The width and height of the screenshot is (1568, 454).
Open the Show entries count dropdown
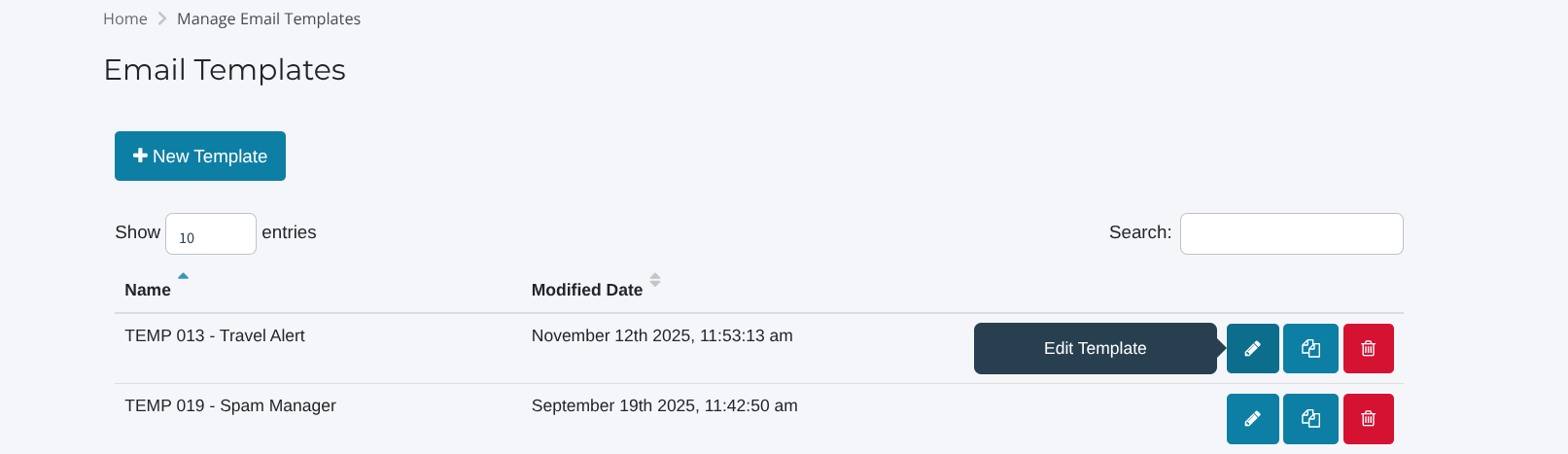pos(210,234)
